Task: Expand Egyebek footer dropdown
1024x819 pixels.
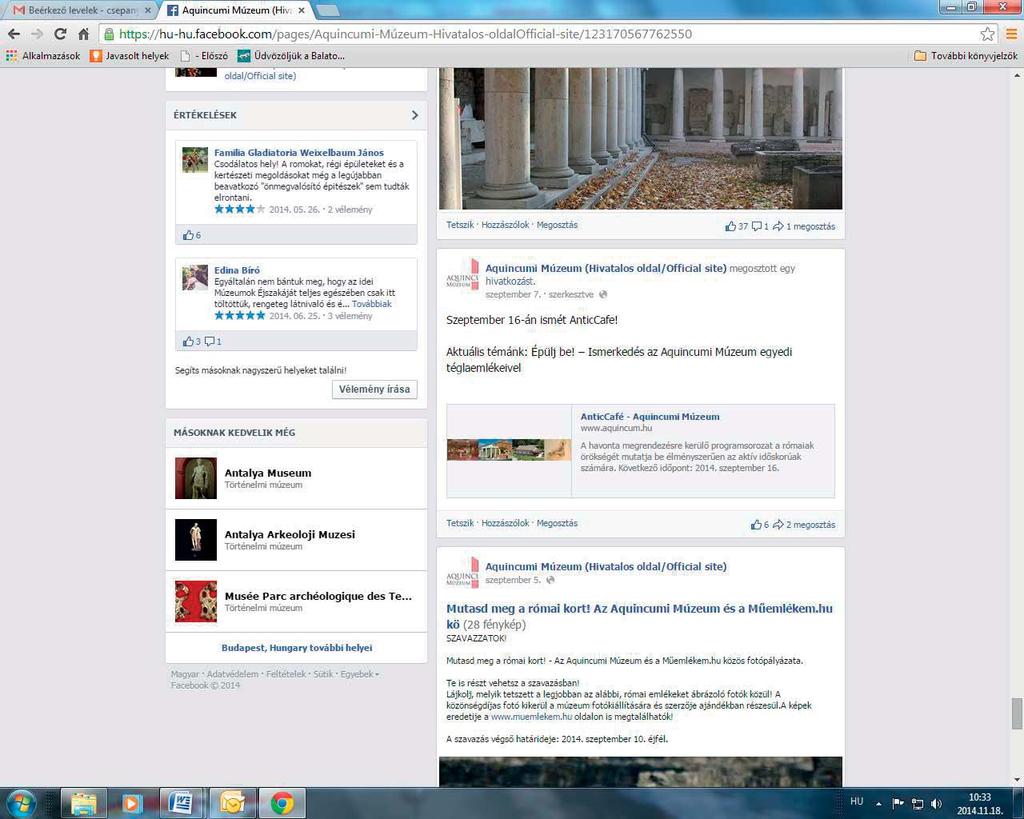Action: click(359, 674)
